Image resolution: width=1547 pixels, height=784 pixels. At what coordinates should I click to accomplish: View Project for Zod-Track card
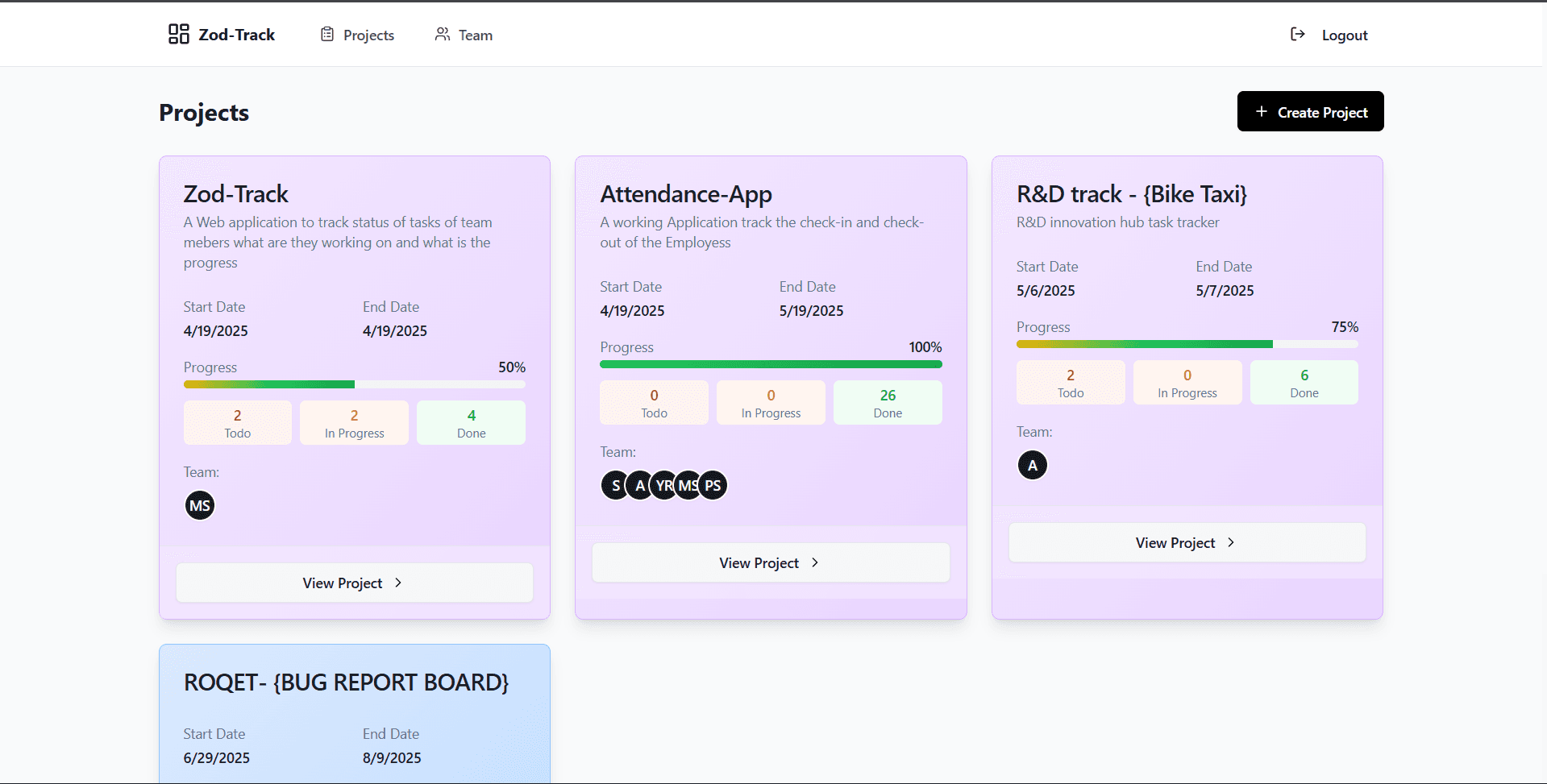tap(355, 583)
